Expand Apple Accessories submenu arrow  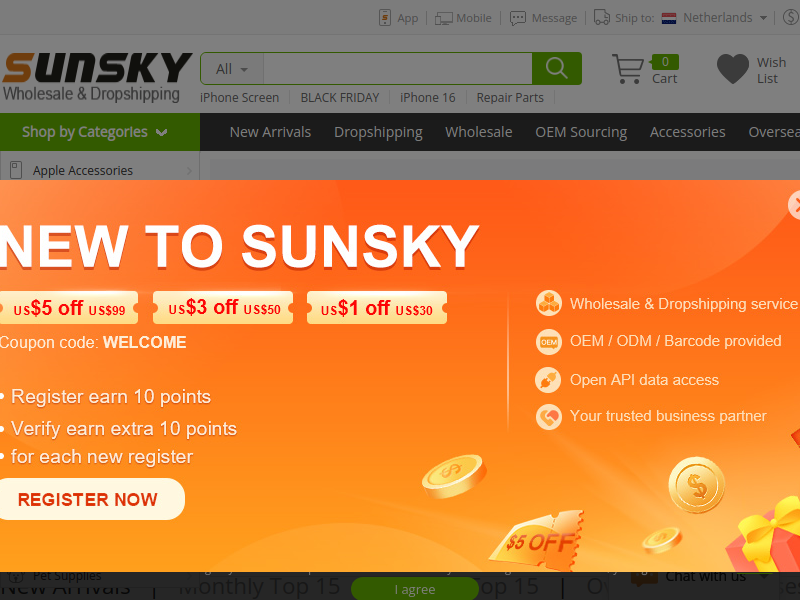click(x=189, y=170)
